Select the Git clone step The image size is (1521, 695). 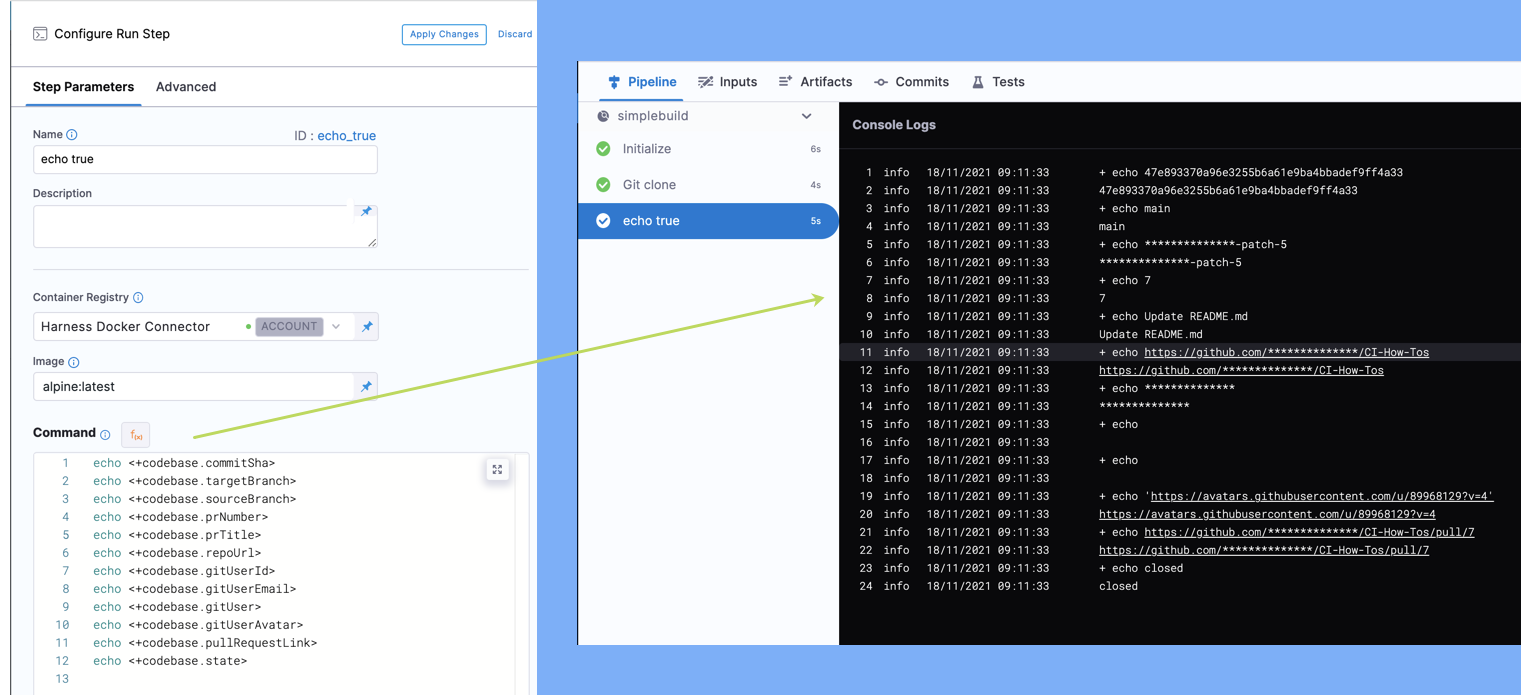[649, 185]
